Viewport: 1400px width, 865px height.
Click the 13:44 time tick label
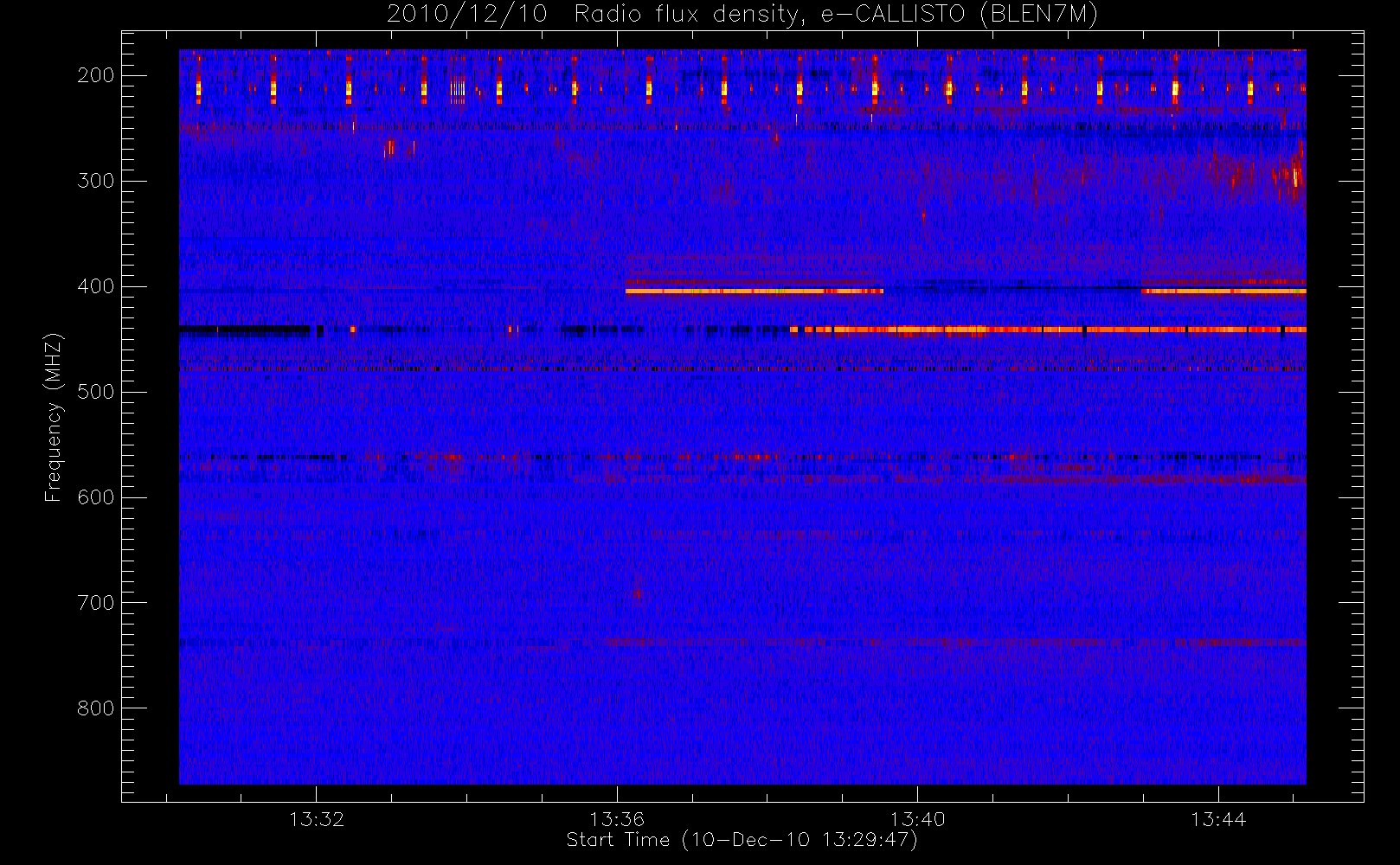(1217, 818)
